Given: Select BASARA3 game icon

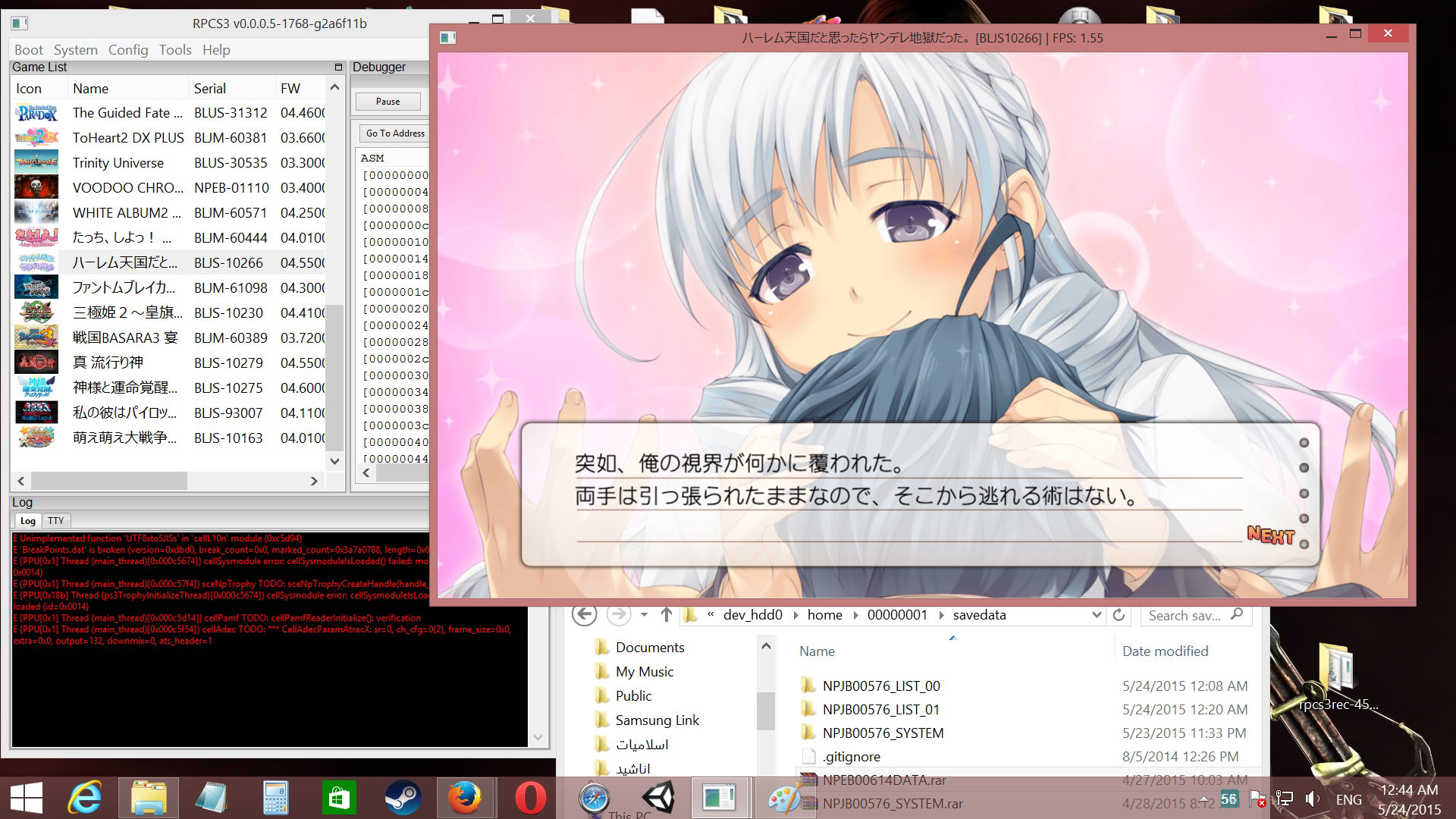Looking at the screenshot, I should 36,338.
